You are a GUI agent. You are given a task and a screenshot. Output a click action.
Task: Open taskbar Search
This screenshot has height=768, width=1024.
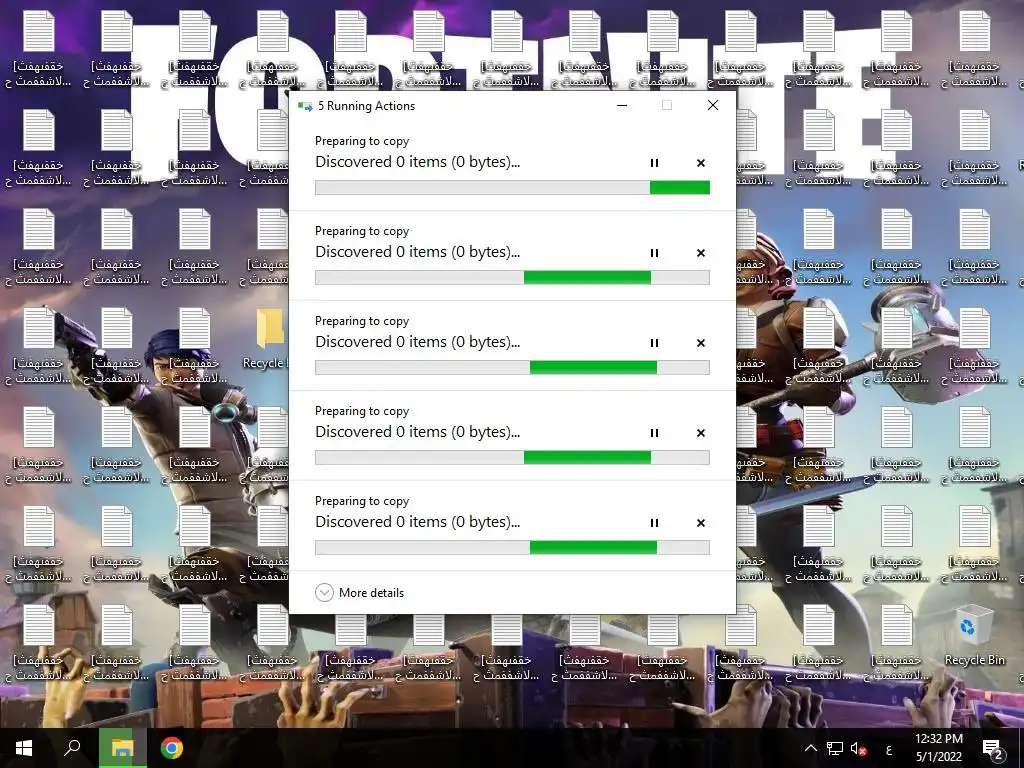point(72,748)
